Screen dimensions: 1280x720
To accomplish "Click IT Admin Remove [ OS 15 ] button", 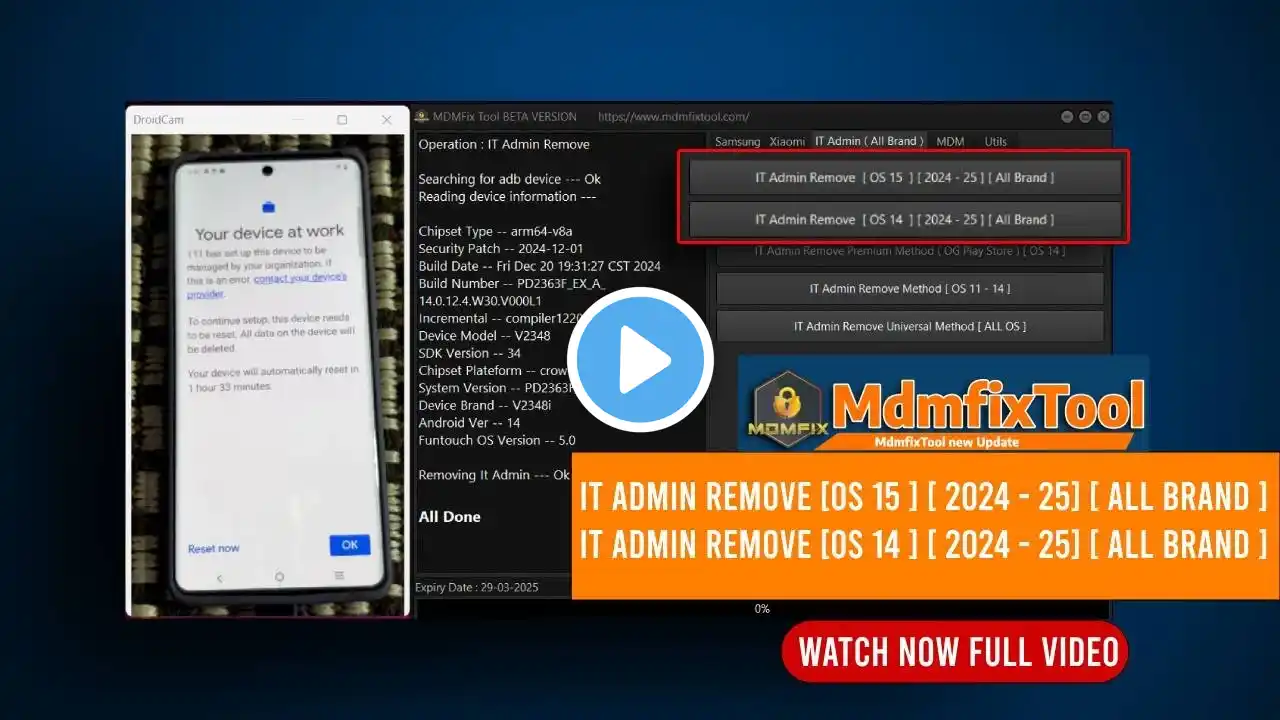I will coord(905,177).
